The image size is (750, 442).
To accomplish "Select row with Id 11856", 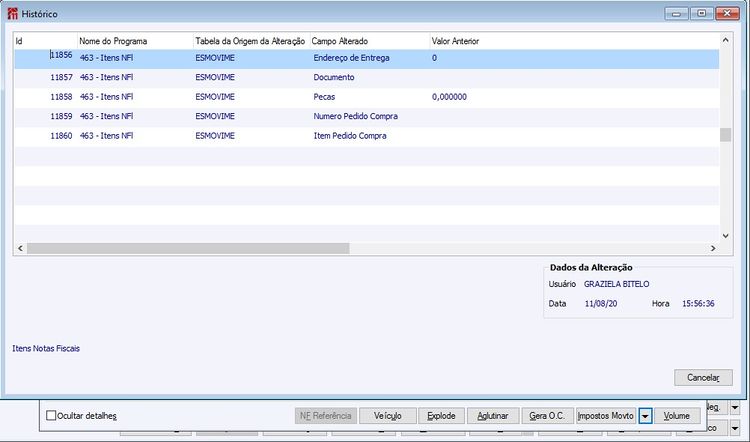I will pyautogui.click(x=366, y=58).
